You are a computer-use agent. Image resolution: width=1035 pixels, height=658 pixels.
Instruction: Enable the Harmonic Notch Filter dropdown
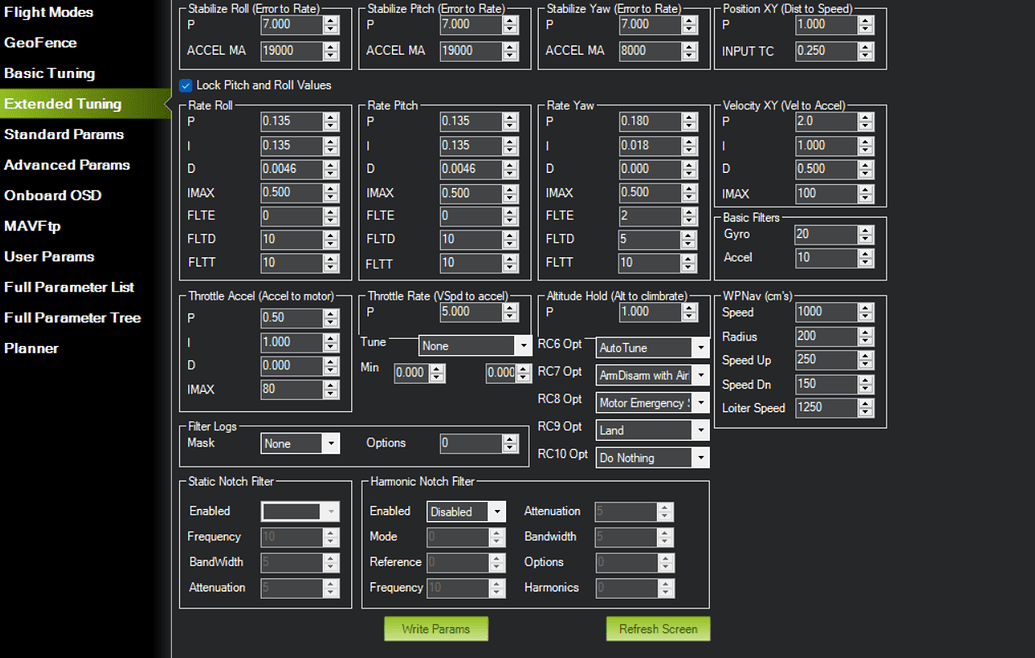pos(465,511)
